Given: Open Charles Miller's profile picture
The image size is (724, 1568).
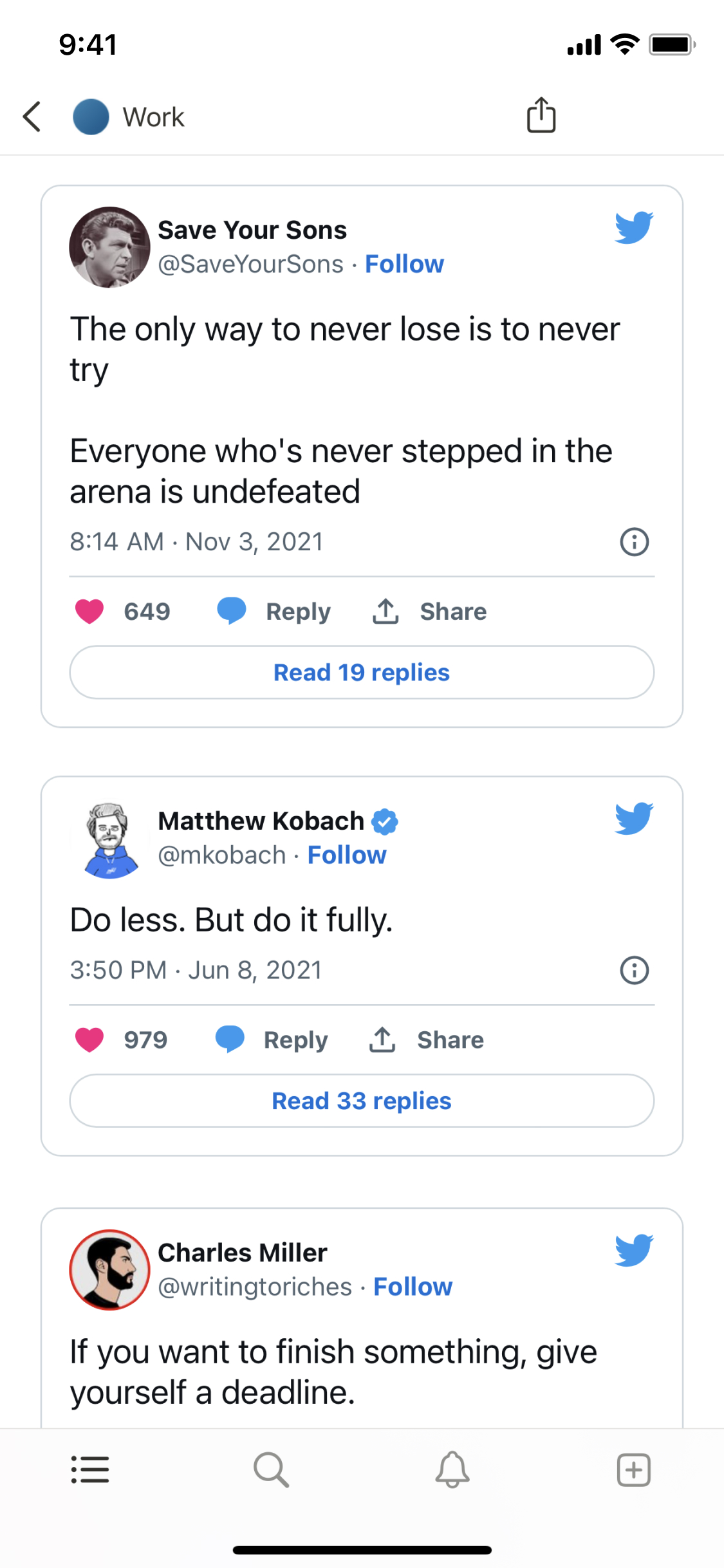Looking at the screenshot, I should pyautogui.click(x=109, y=1269).
